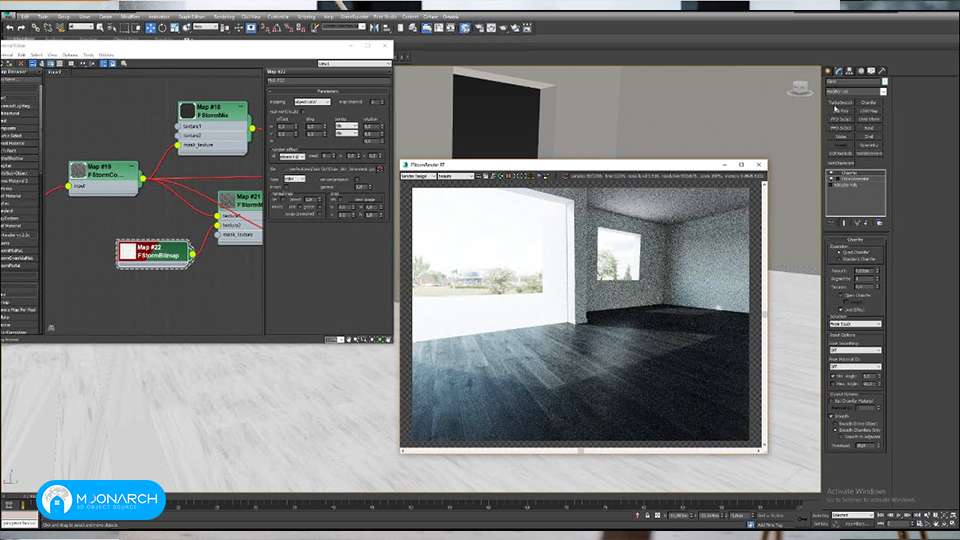960x540 pixels.
Task: Collapse the Parameters rollout header
Action: click(x=328, y=91)
